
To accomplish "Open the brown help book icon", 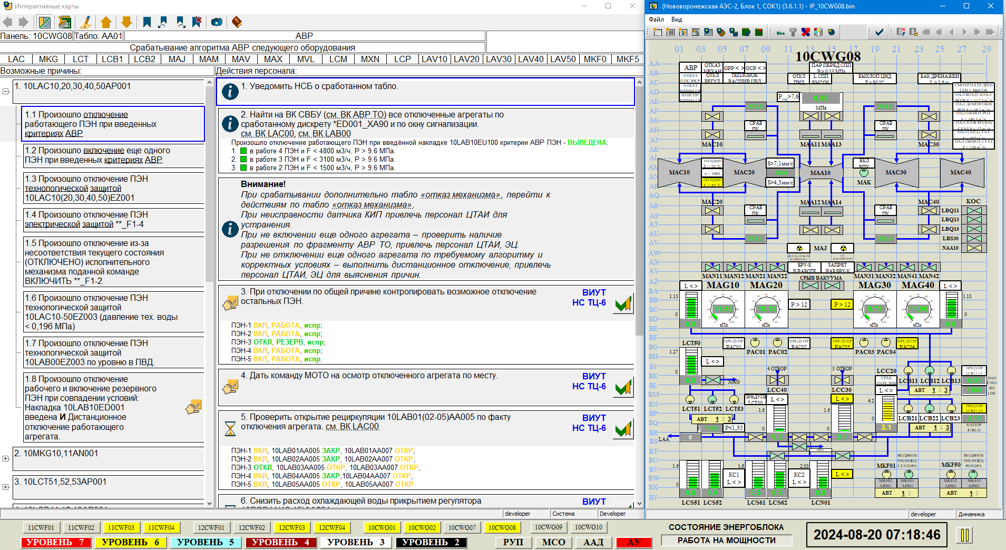I will 237,22.
